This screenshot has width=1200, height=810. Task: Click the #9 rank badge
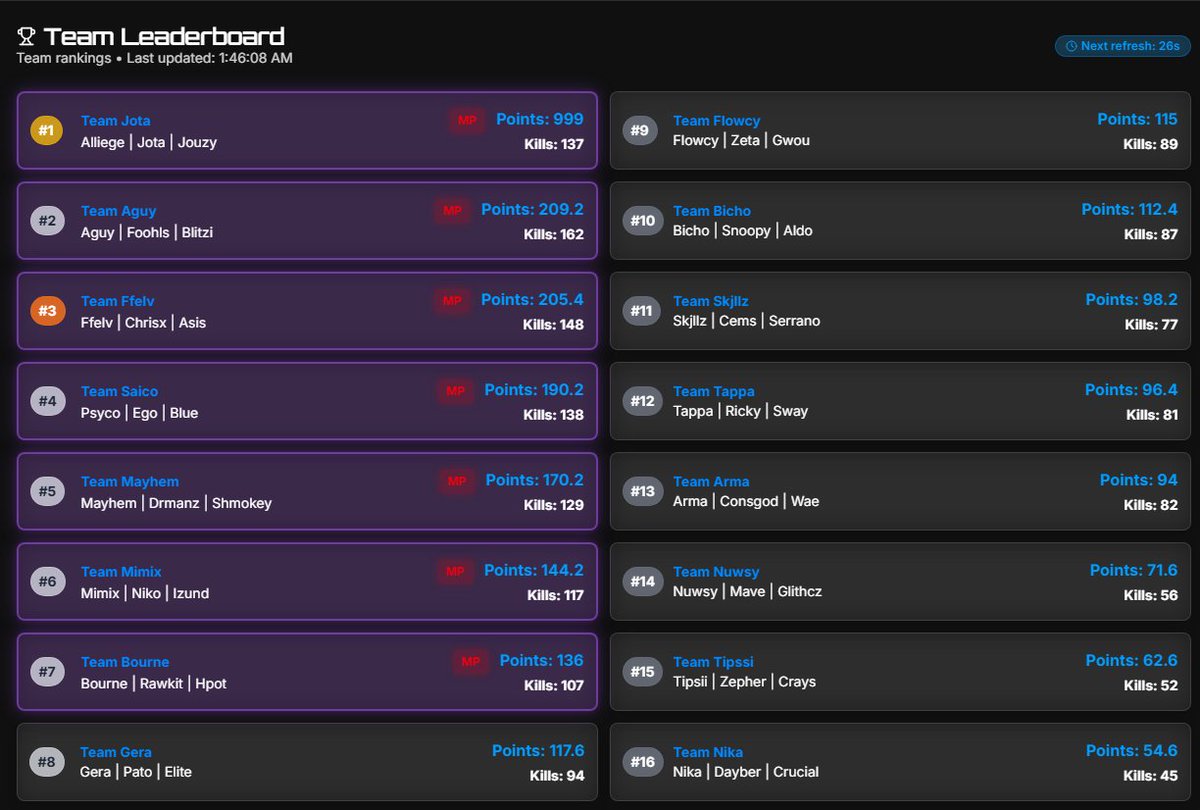640,130
